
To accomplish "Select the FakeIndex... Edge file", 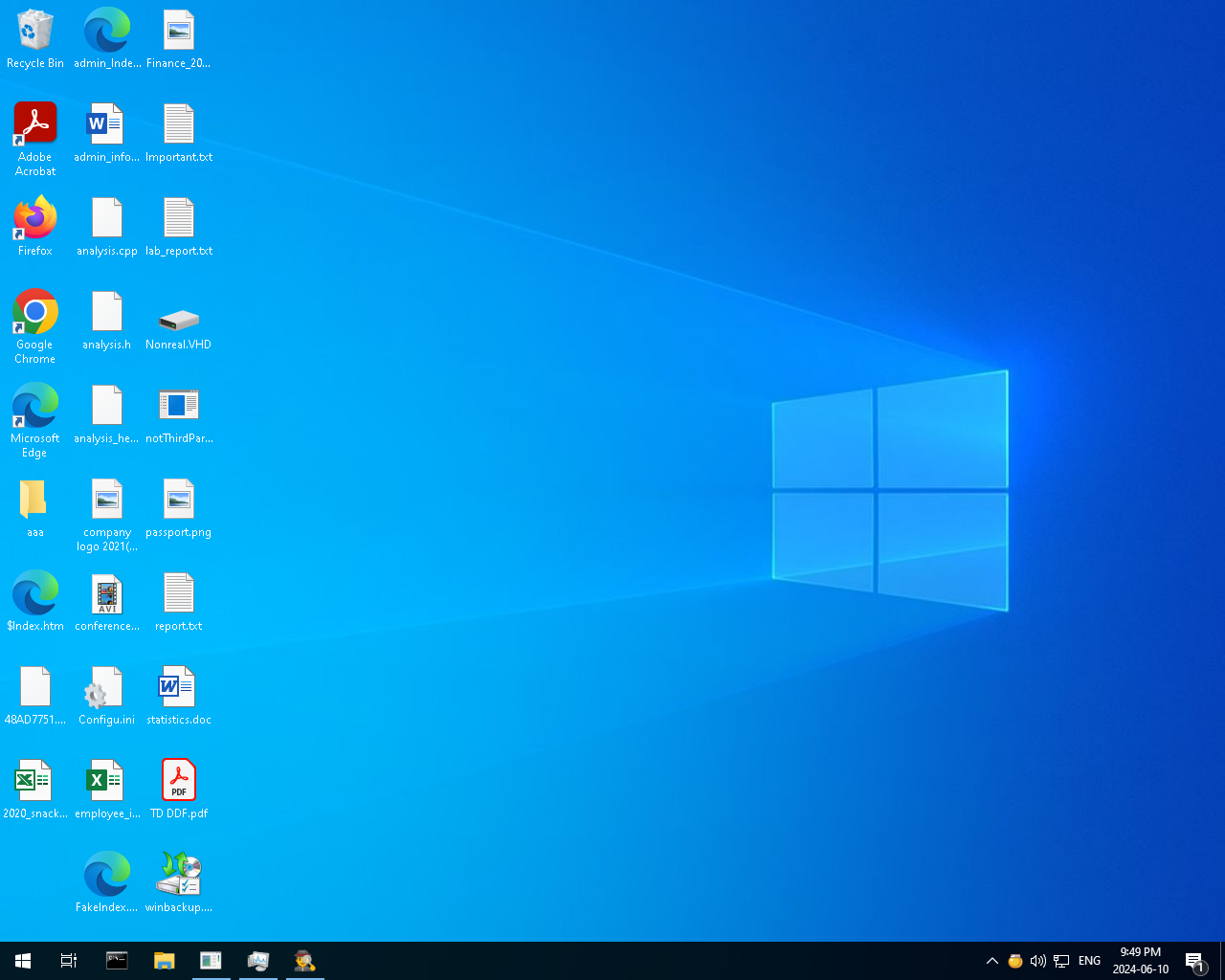I will (107, 883).
